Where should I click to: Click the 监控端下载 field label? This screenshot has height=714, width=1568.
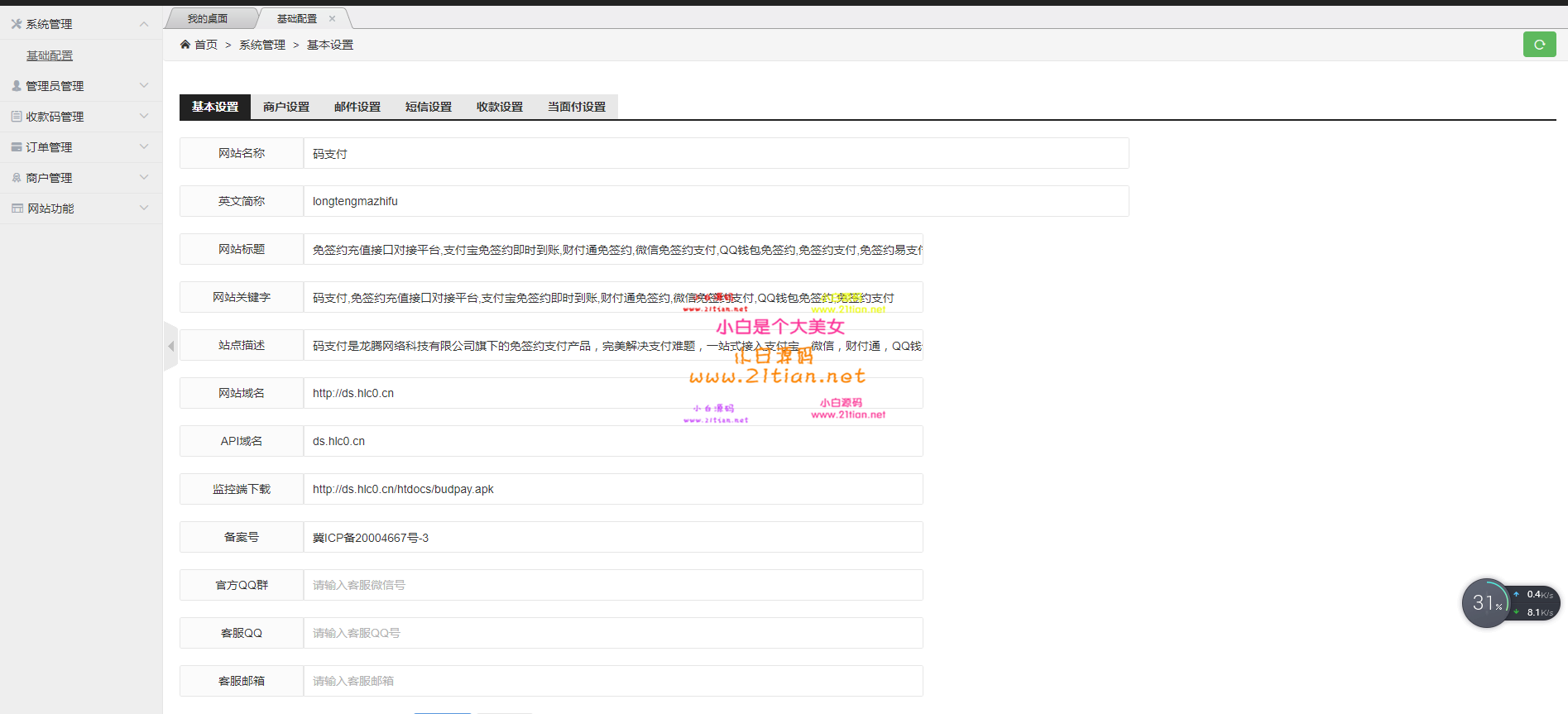[242, 489]
